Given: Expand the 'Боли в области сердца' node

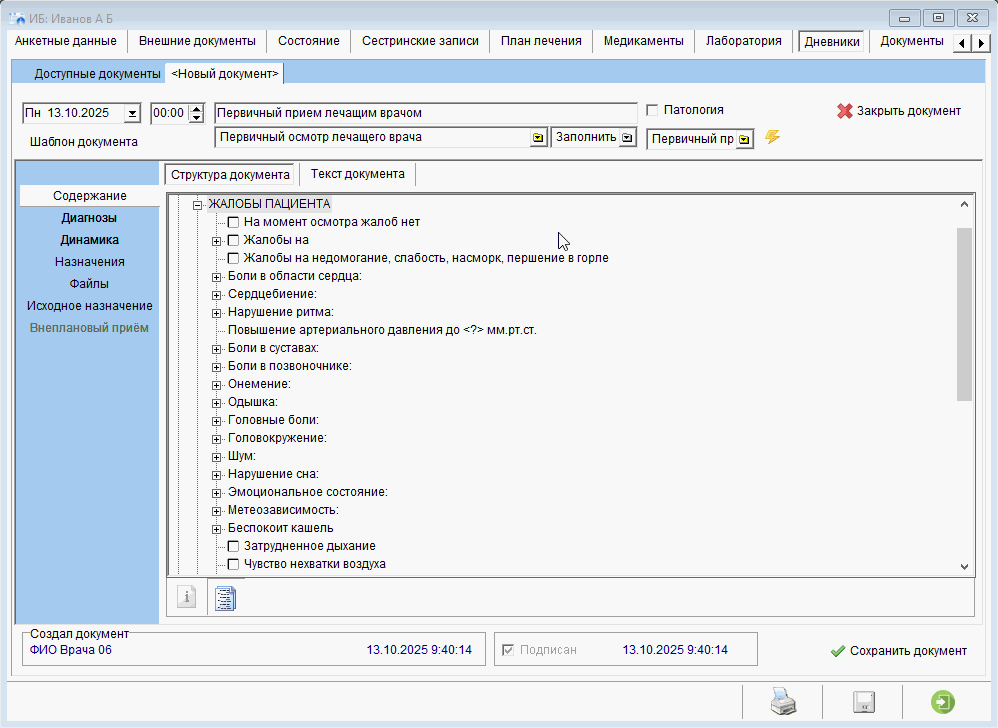Looking at the screenshot, I should coord(217,276).
